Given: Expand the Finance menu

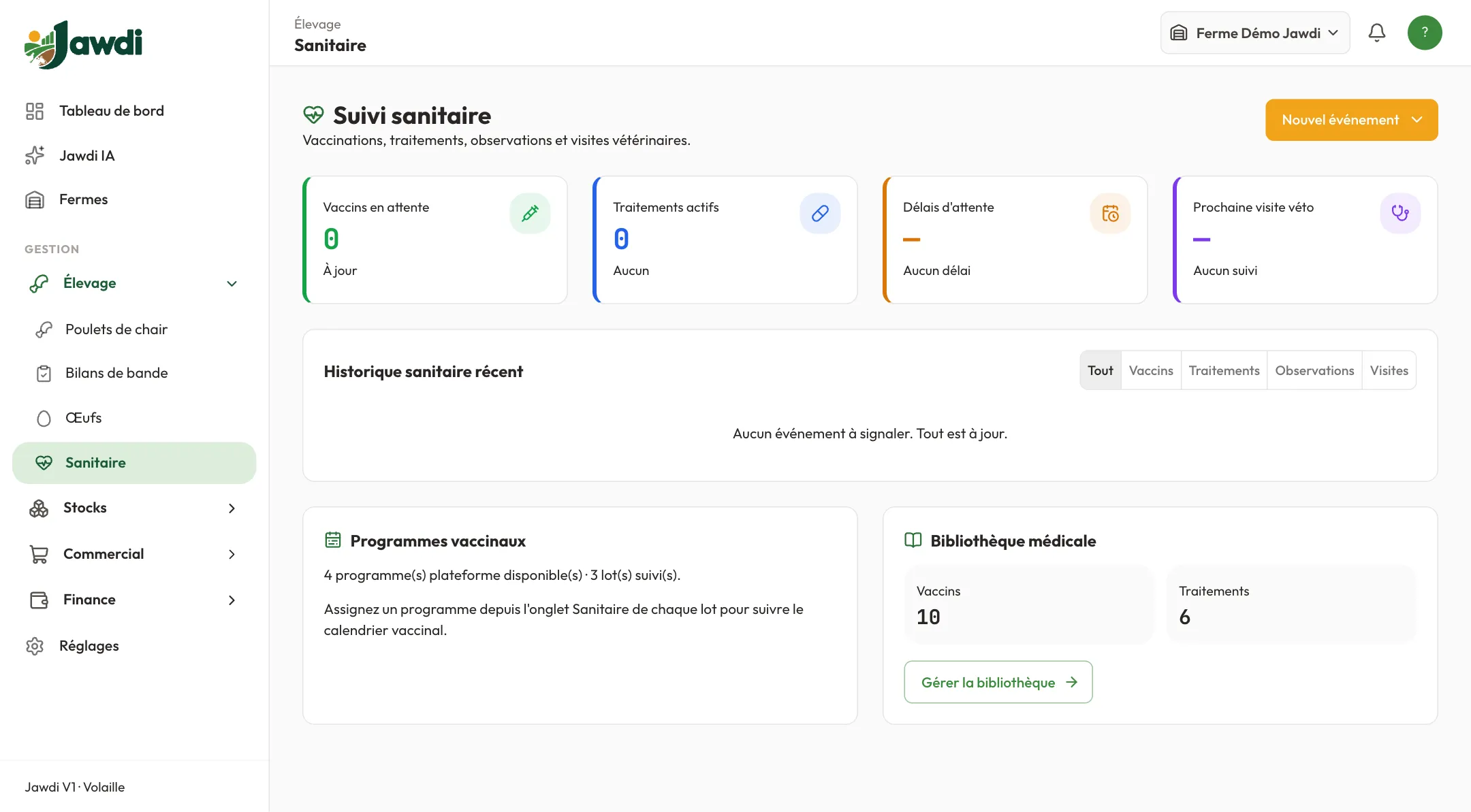Looking at the screenshot, I should click(x=134, y=600).
